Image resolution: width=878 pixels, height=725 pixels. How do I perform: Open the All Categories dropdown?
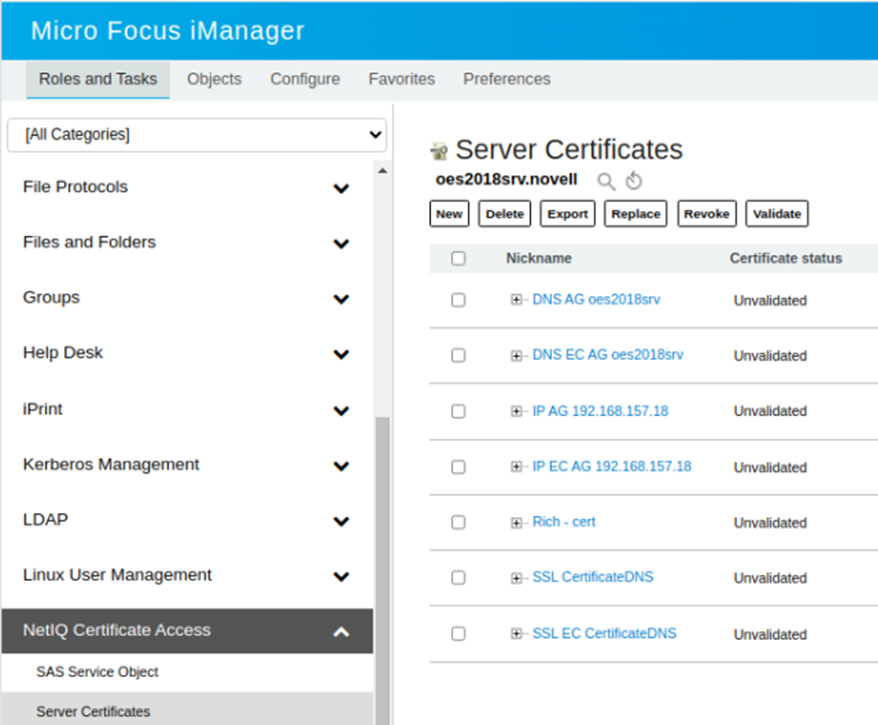coord(197,134)
